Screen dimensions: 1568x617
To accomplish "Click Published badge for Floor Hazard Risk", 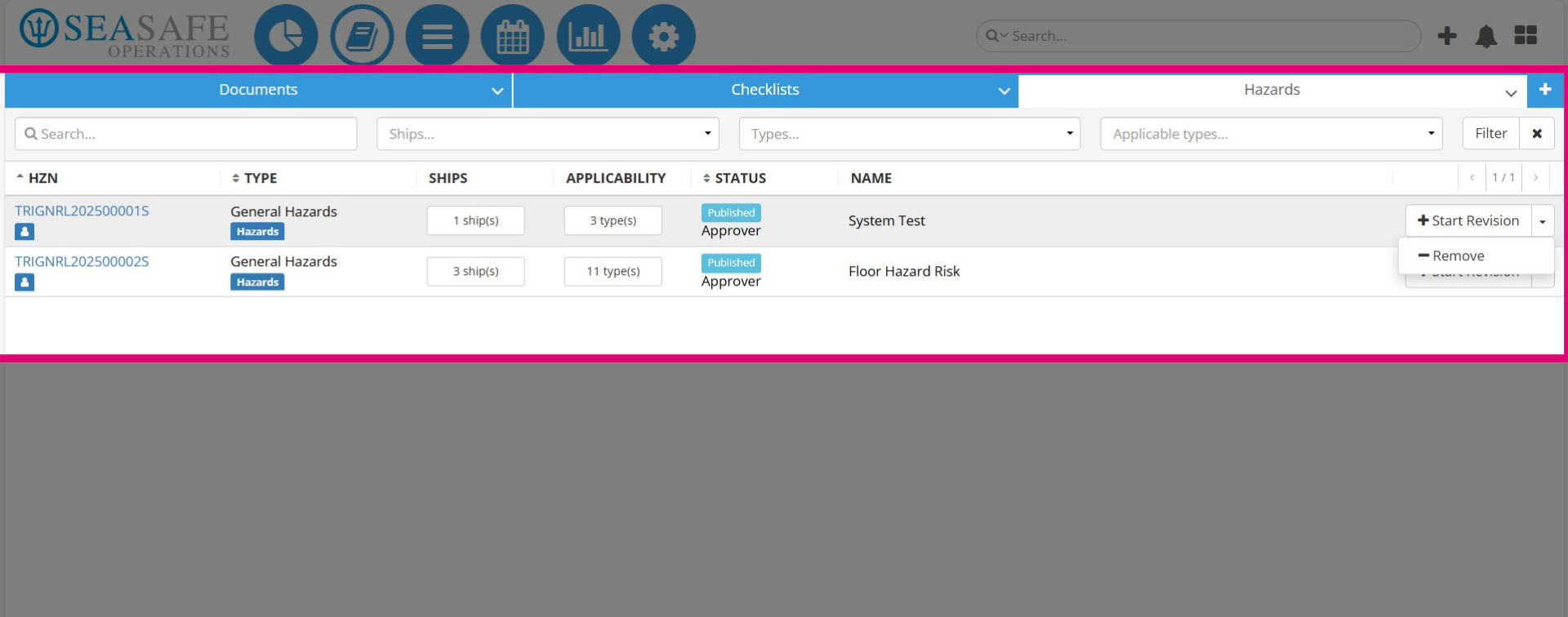I will point(731,263).
